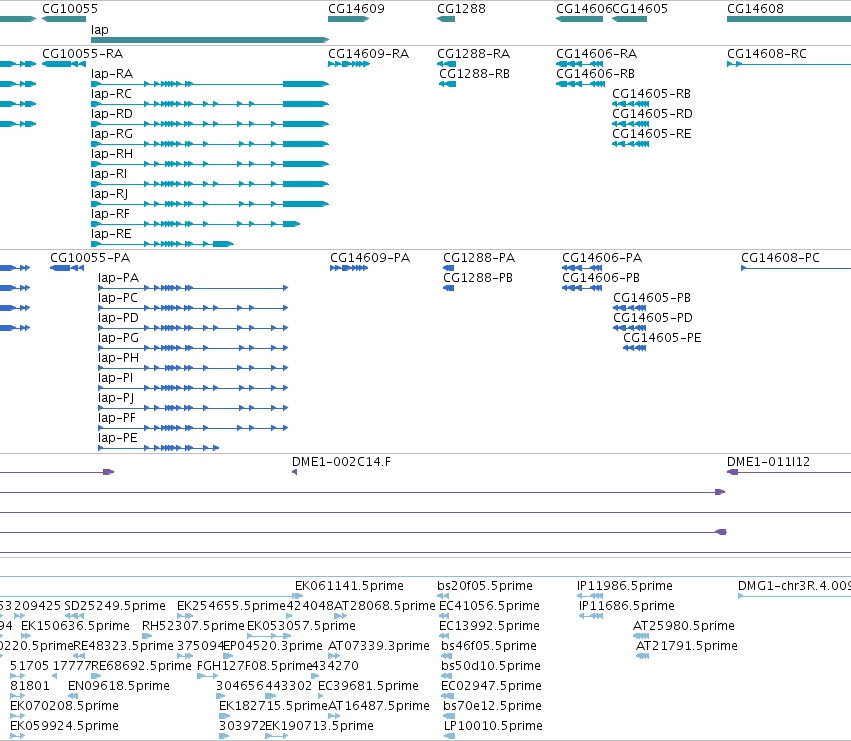The image size is (851, 741).
Task: Open the CG14608 gene label
Action: 755,9
